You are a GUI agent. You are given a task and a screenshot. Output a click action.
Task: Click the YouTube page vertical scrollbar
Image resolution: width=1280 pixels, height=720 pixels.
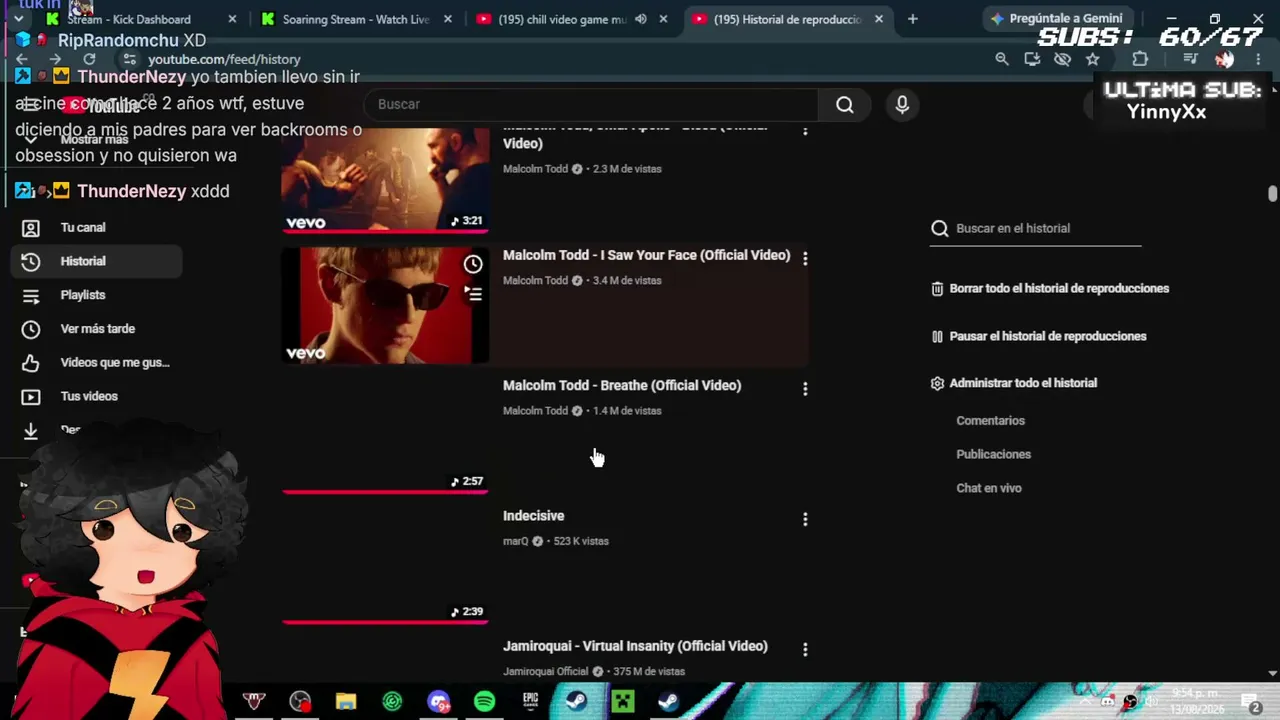[x=1273, y=194]
